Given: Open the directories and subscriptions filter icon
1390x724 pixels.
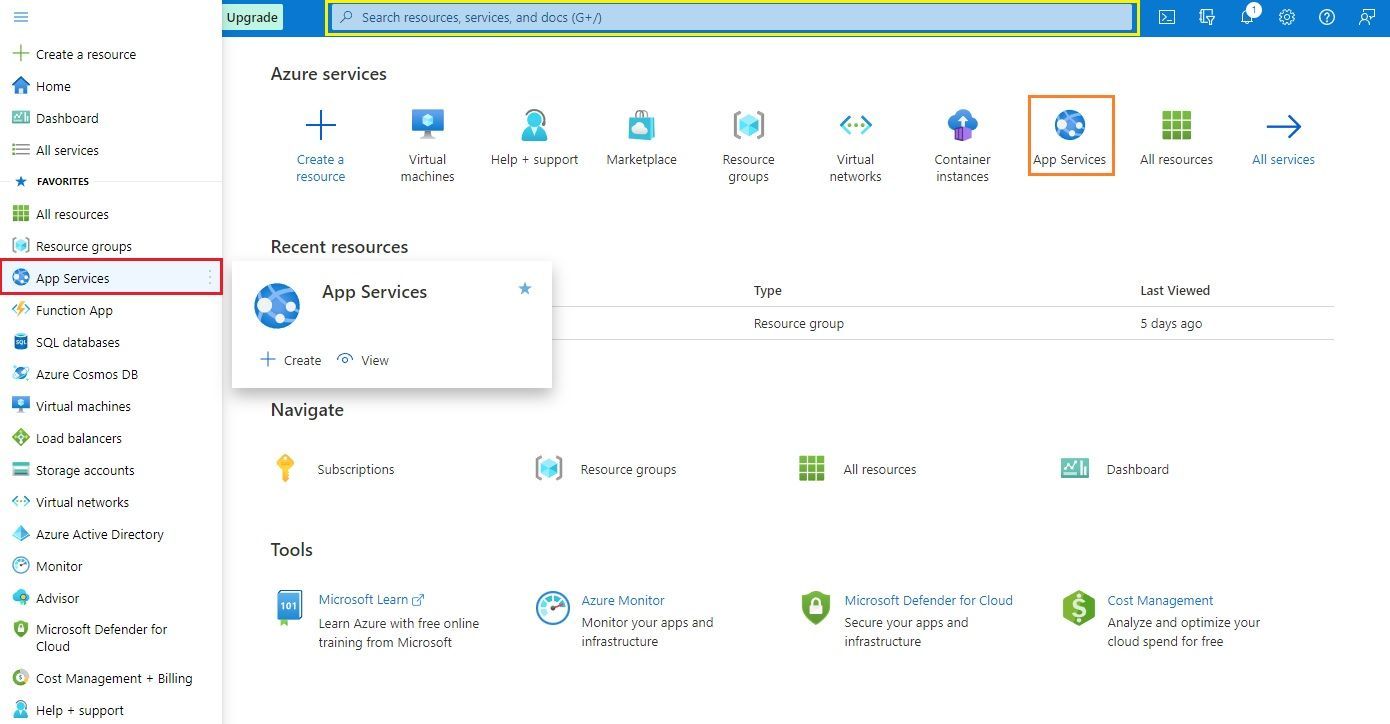Looking at the screenshot, I should (x=1207, y=17).
